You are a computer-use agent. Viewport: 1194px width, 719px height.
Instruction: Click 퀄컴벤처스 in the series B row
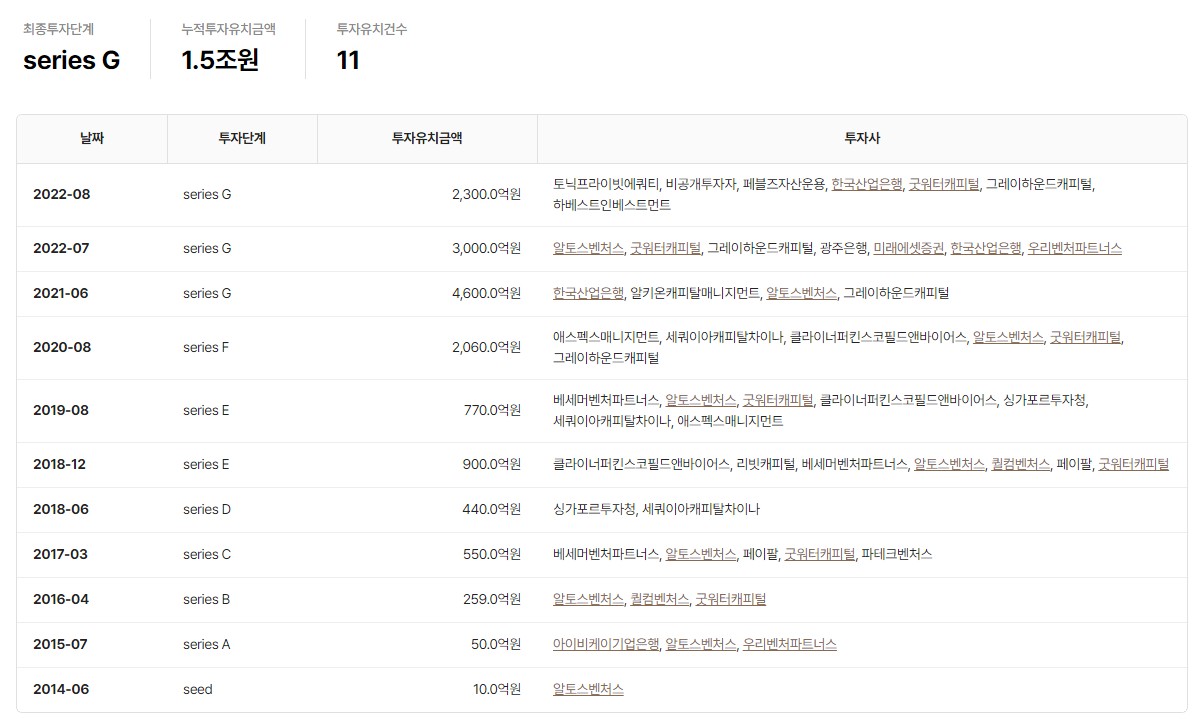(659, 599)
